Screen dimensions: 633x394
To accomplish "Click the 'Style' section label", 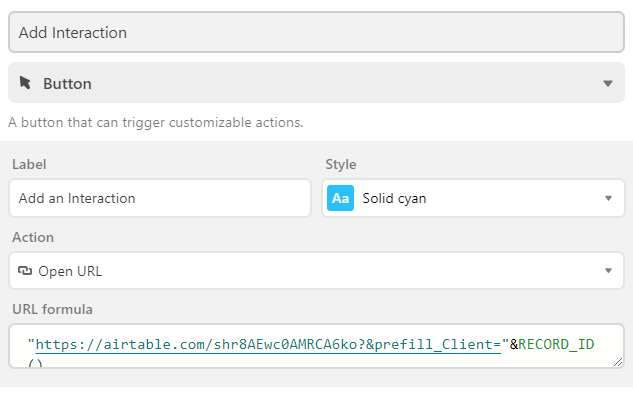I will [x=341, y=164].
